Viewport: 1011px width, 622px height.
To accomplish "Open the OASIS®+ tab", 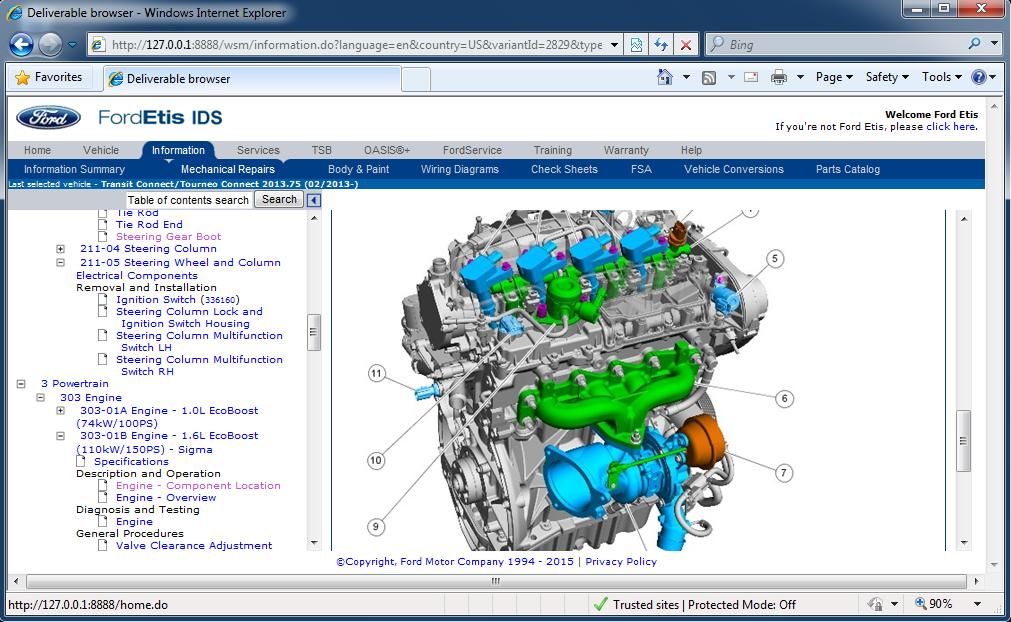I will click(387, 150).
